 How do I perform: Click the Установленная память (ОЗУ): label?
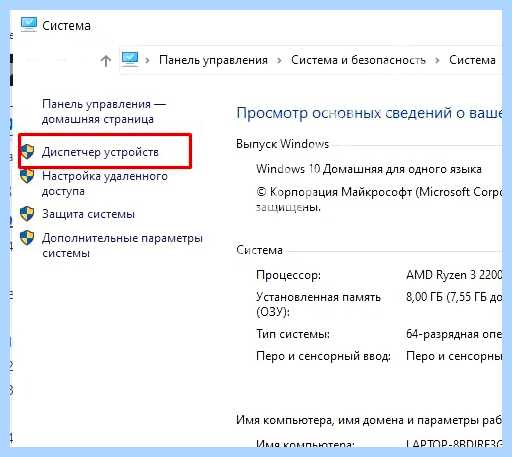click(318, 304)
